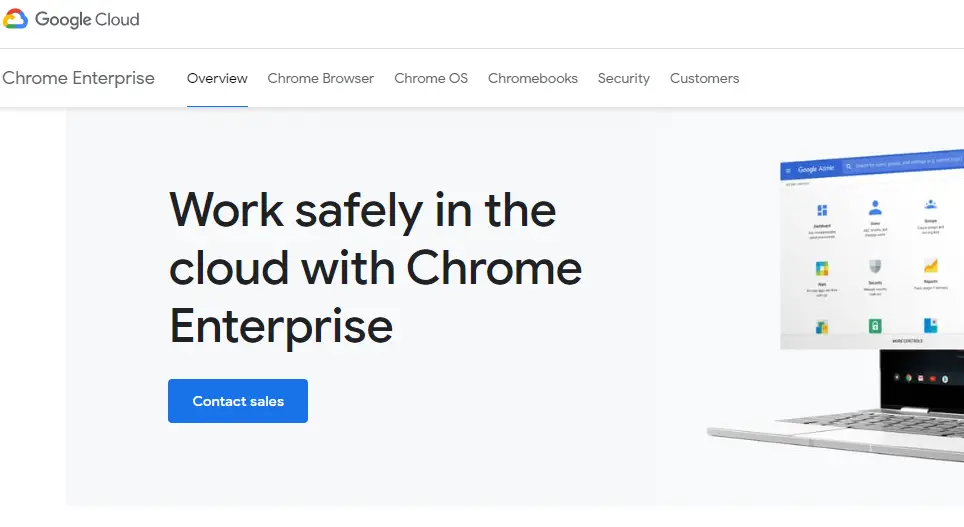Click the Contact sales button
The image size is (964, 527).
(x=238, y=401)
